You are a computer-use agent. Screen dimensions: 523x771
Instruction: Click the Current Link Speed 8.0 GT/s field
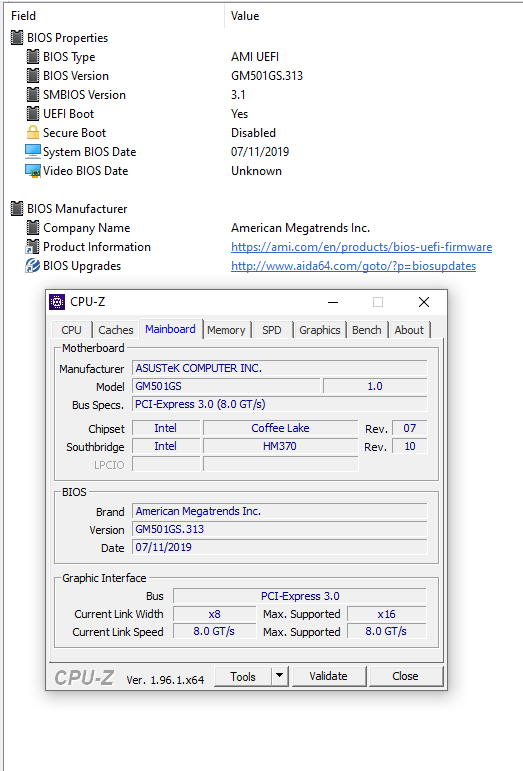coord(214,631)
